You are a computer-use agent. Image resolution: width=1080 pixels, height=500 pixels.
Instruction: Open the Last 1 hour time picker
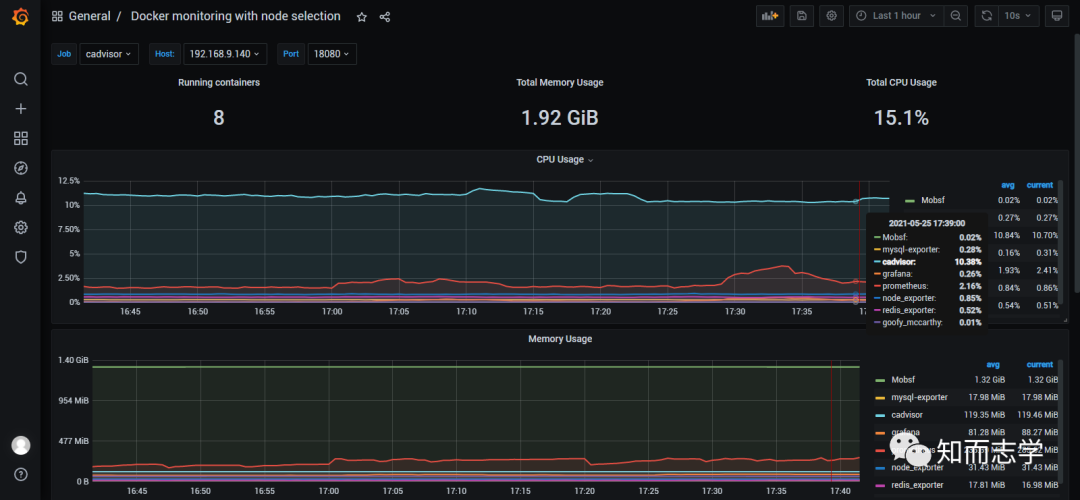pyautogui.click(x=896, y=16)
